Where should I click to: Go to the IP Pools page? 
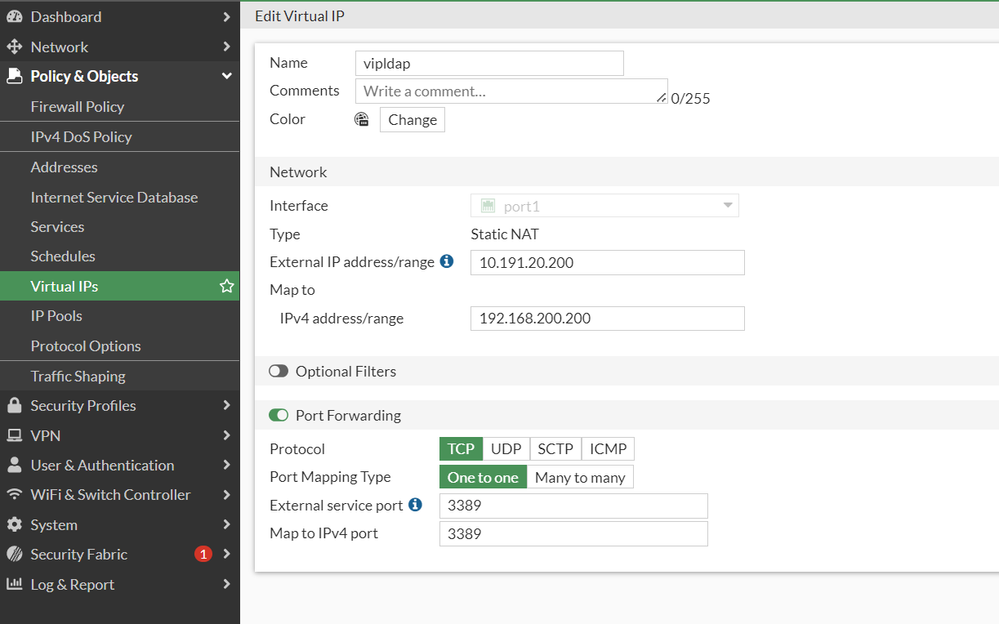[57, 316]
